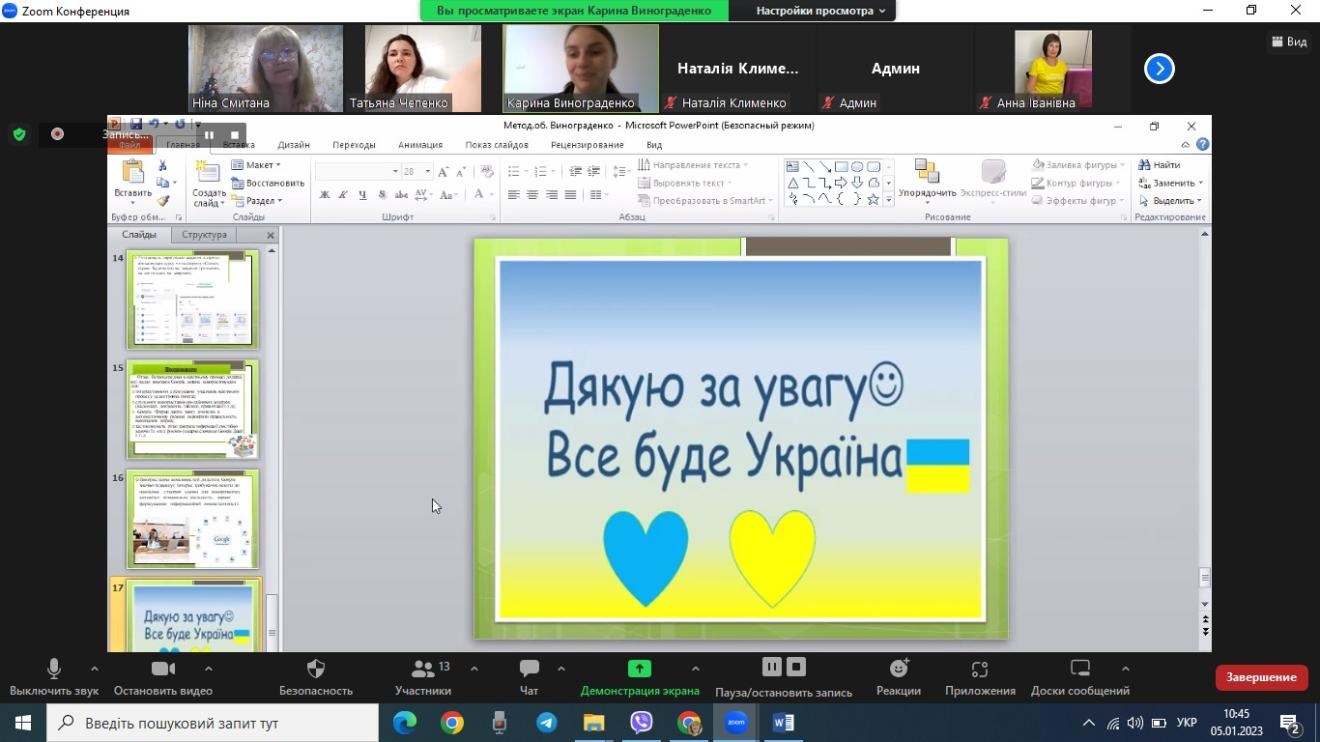Click the Вставить paste button
This screenshot has height=742, width=1320.
pyautogui.click(x=133, y=180)
